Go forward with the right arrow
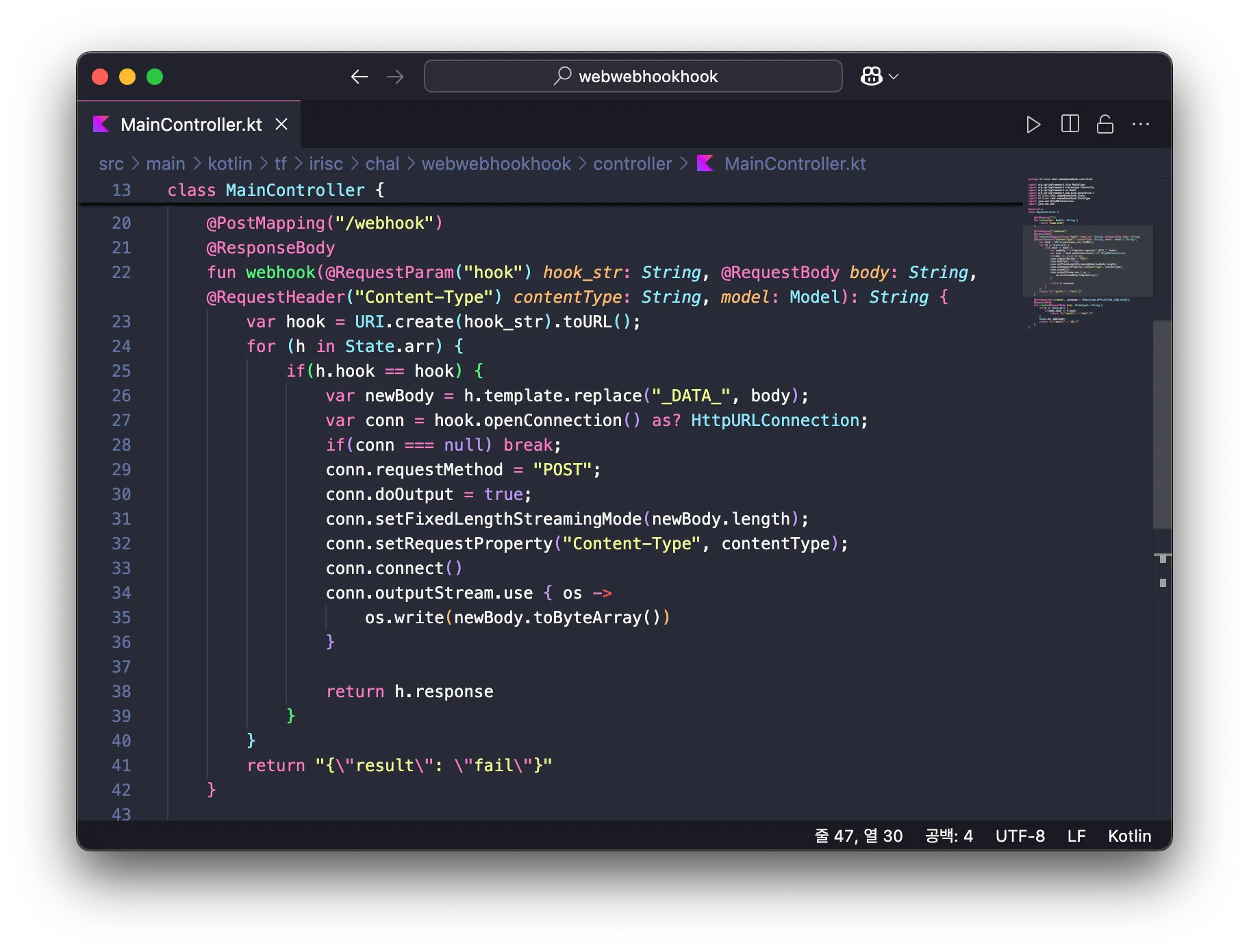 pyautogui.click(x=395, y=77)
